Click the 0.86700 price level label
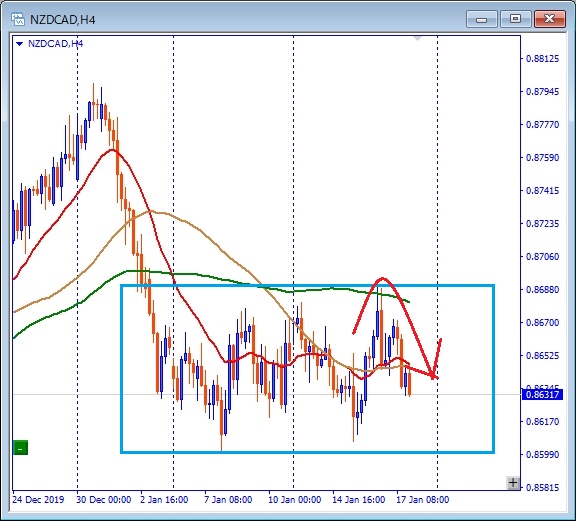 (x=543, y=323)
